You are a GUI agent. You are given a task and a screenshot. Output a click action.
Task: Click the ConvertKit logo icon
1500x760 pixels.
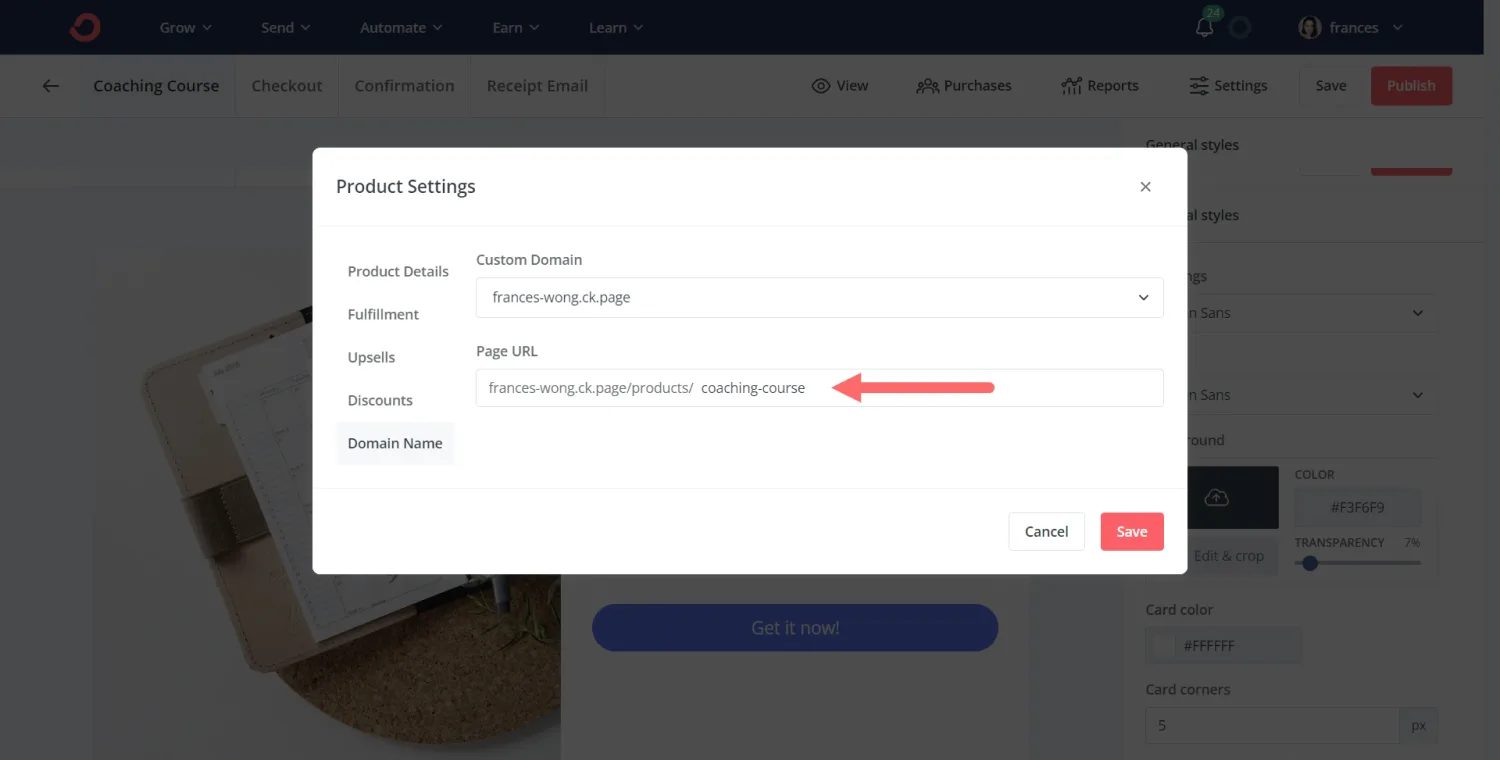(x=85, y=28)
